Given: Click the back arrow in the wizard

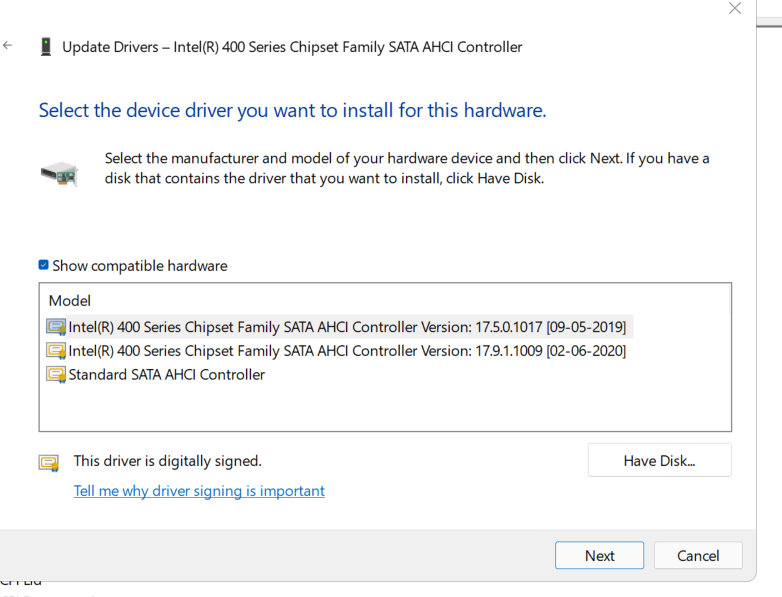Looking at the screenshot, I should click(x=8, y=46).
